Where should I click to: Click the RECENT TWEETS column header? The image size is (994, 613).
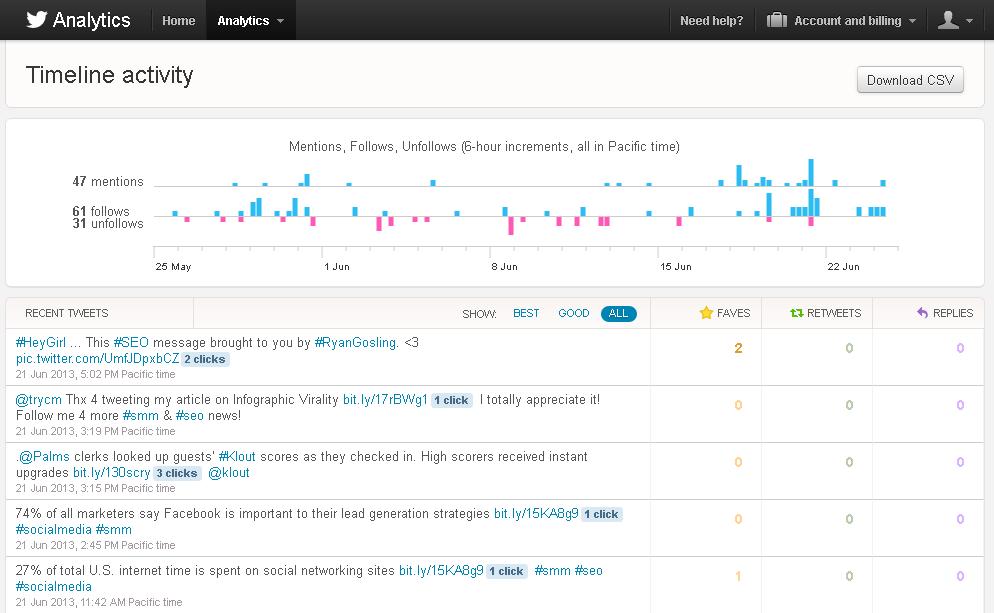67,313
